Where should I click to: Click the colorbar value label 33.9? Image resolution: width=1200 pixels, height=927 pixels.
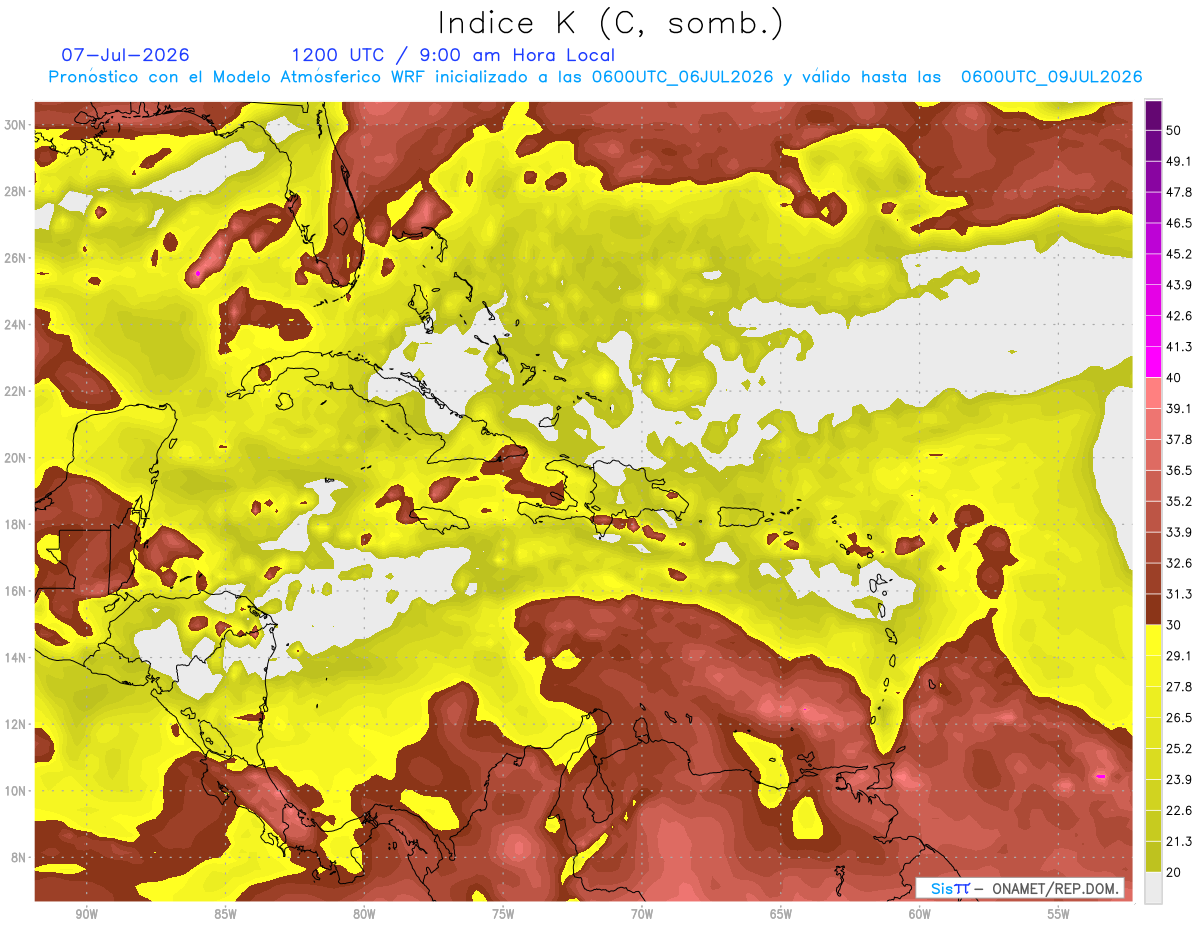pyautogui.click(x=1179, y=532)
